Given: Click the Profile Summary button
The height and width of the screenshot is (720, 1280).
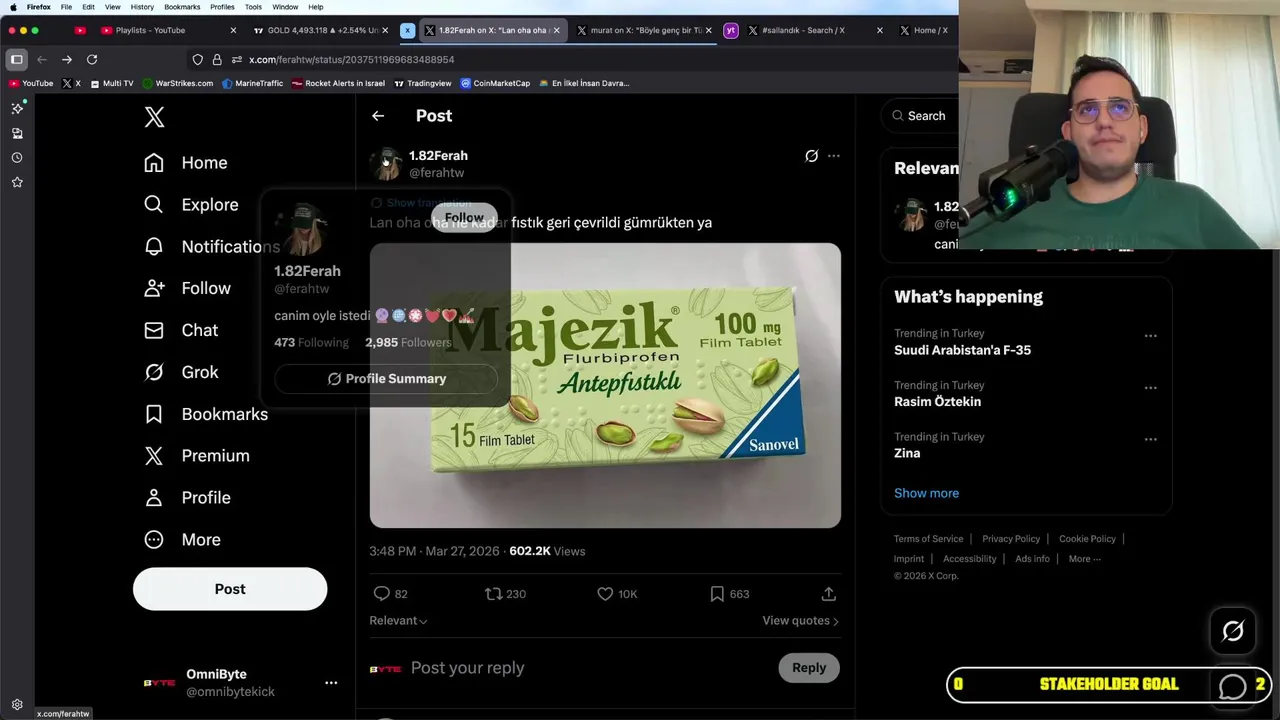Looking at the screenshot, I should click(386, 379).
